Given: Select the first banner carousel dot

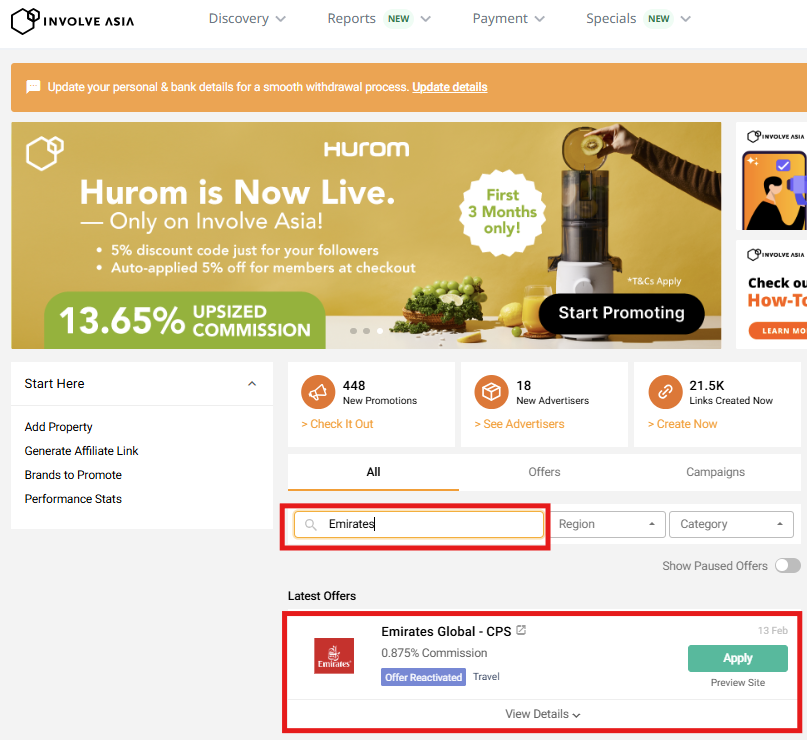Looking at the screenshot, I should pos(353,330).
